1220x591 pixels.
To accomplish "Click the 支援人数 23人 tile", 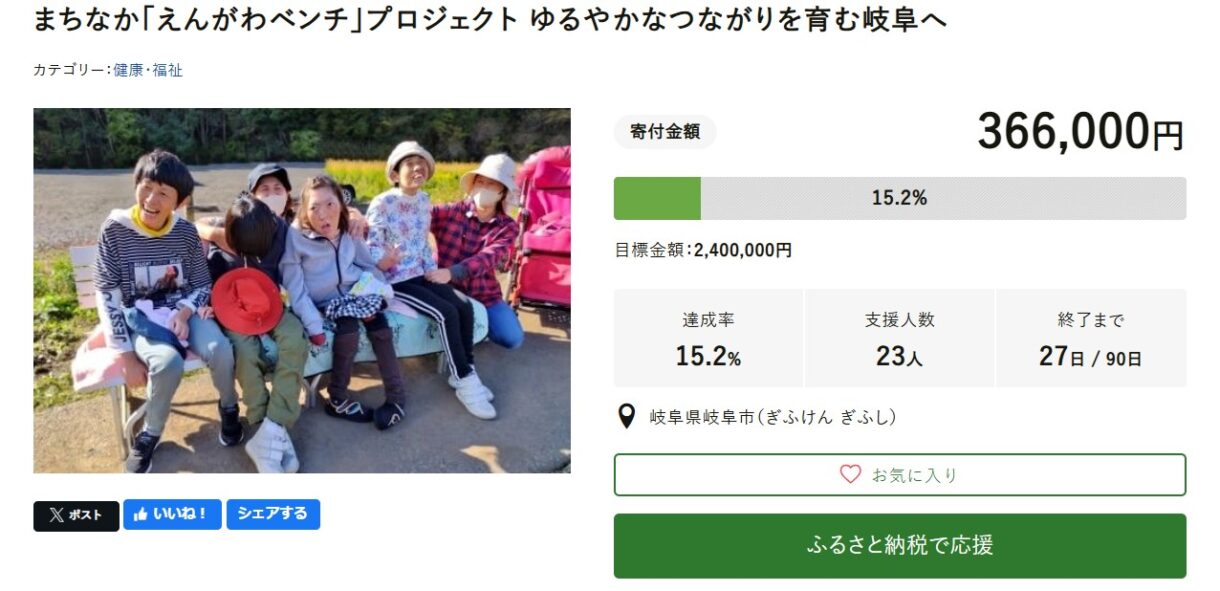I will tap(899, 338).
